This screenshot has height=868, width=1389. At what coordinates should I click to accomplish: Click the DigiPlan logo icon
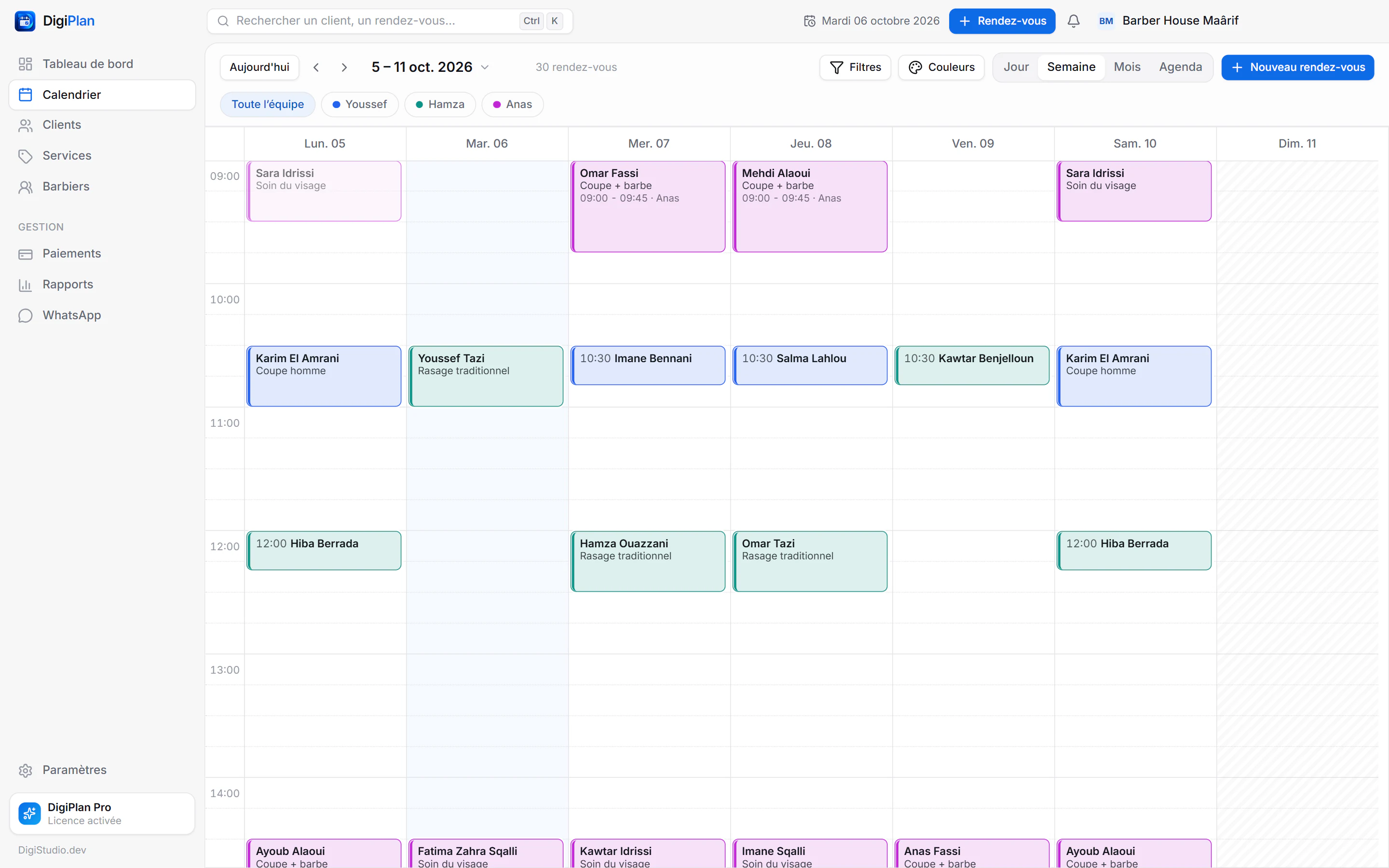(x=25, y=21)
